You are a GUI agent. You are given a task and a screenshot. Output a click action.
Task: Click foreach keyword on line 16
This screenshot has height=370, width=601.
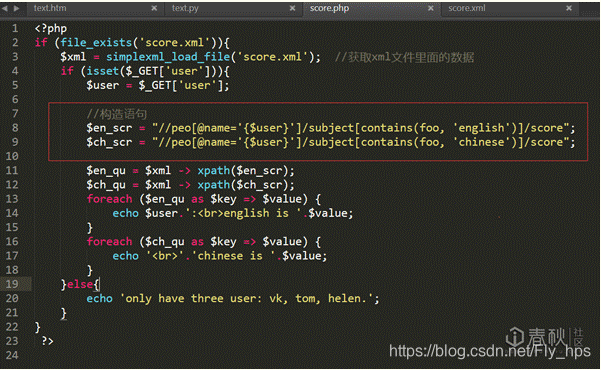(109, 242)
